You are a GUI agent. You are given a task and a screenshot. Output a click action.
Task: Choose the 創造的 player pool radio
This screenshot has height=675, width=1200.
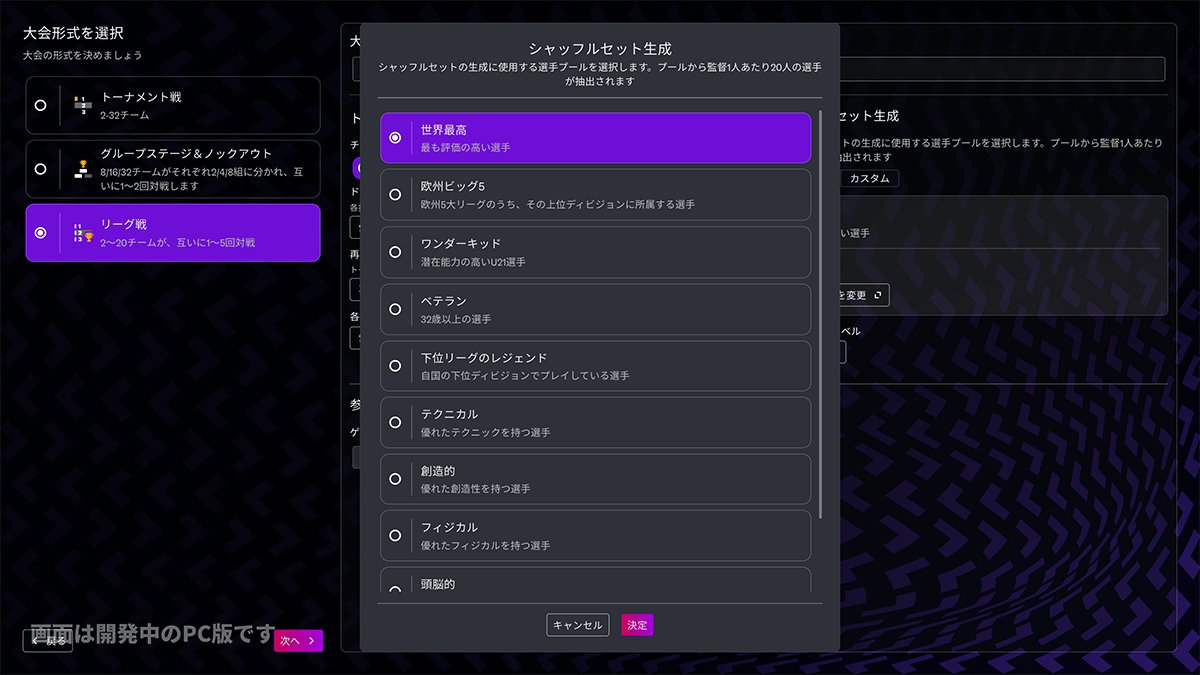click(395, 479)
